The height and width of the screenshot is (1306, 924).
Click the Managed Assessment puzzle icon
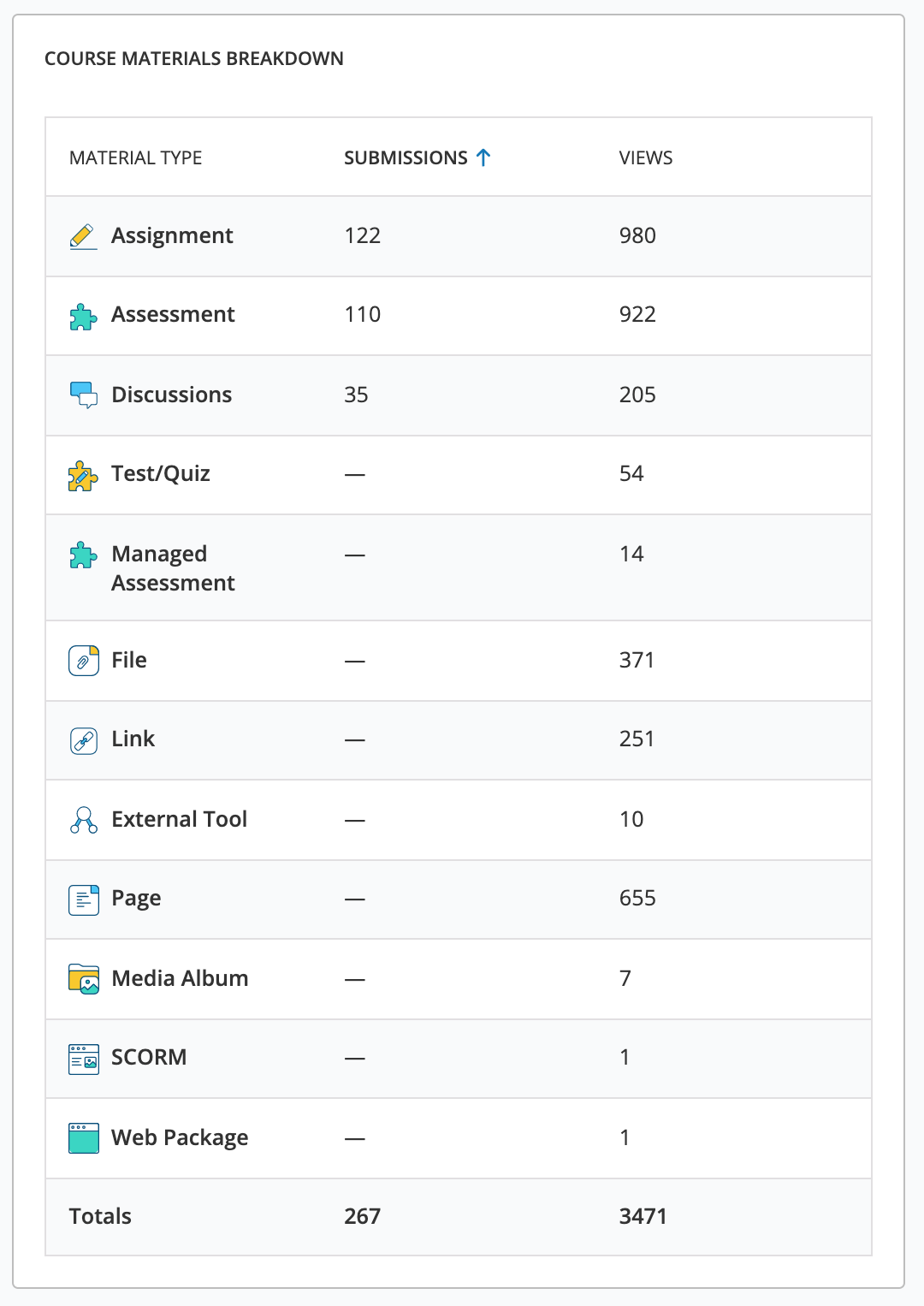[x=83, y=555]
